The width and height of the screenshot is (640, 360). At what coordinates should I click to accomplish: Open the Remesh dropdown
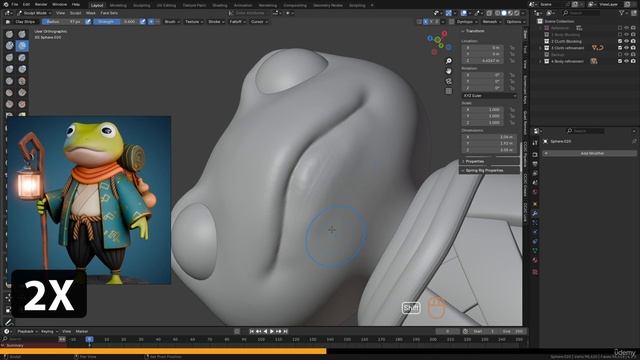pos(491,22)
